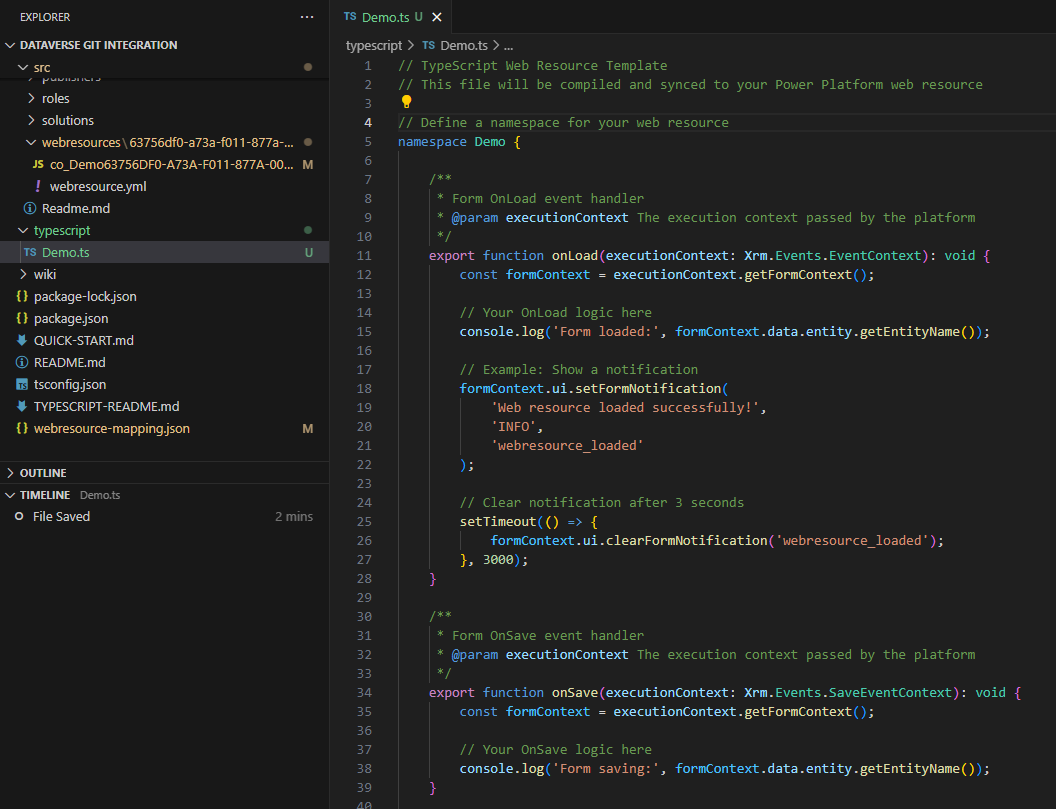Open tsconfig.json file
This screenshot has width=1056, height=809.
164,385
